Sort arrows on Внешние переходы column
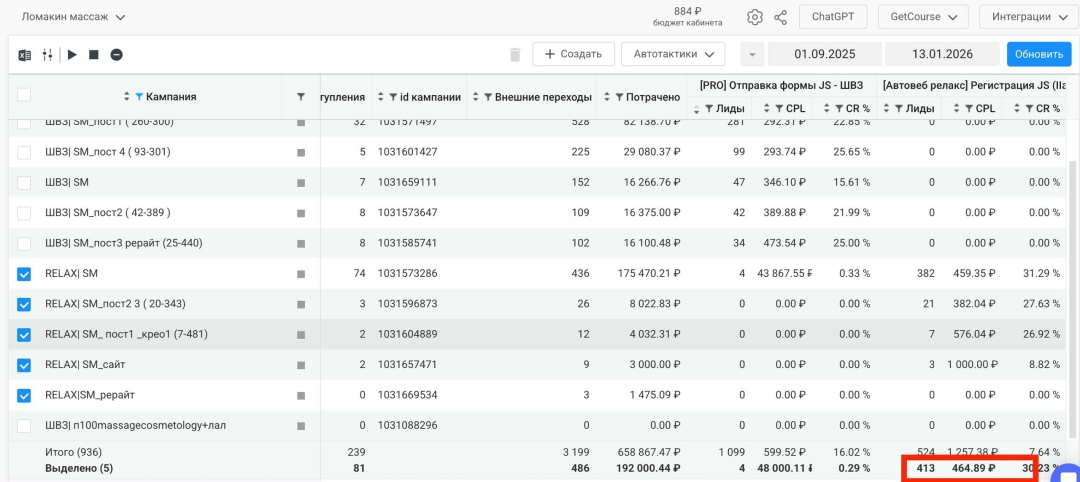Image resolution: width=1080 pixels, height=482 pixels. (476, 97)
